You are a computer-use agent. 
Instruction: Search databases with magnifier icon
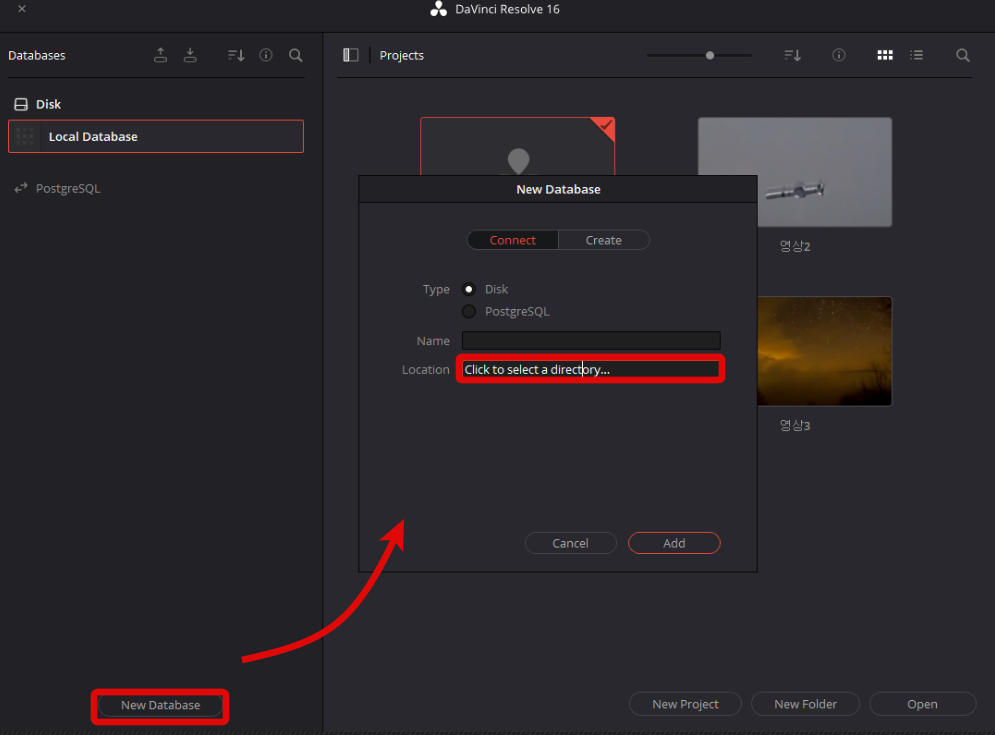[x=296, y=55]
